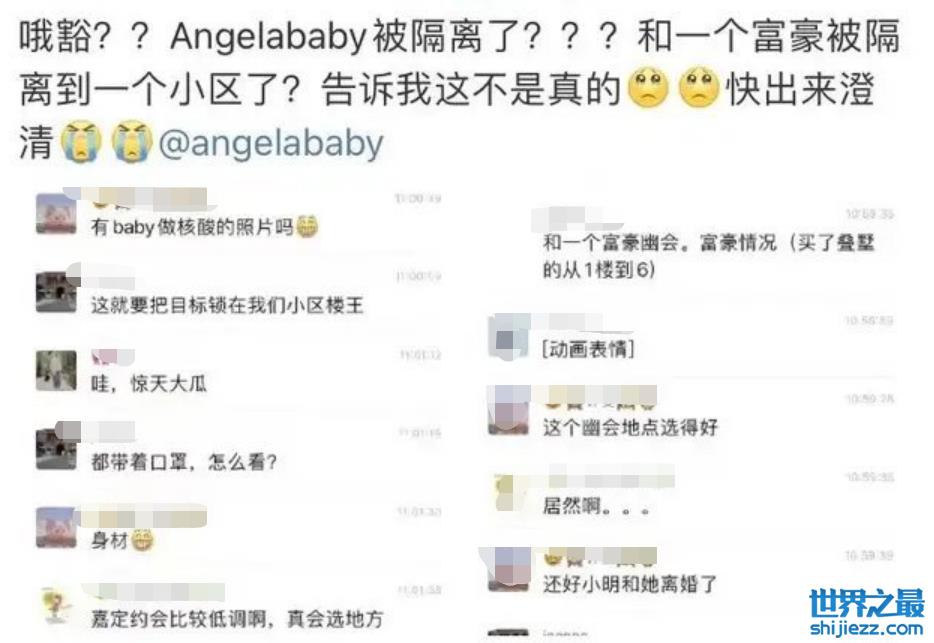Click second sad face emoji before '快出来澄'
Image resolution: width=934 pixels, height=643 pixels.
(x=699, y=88)
